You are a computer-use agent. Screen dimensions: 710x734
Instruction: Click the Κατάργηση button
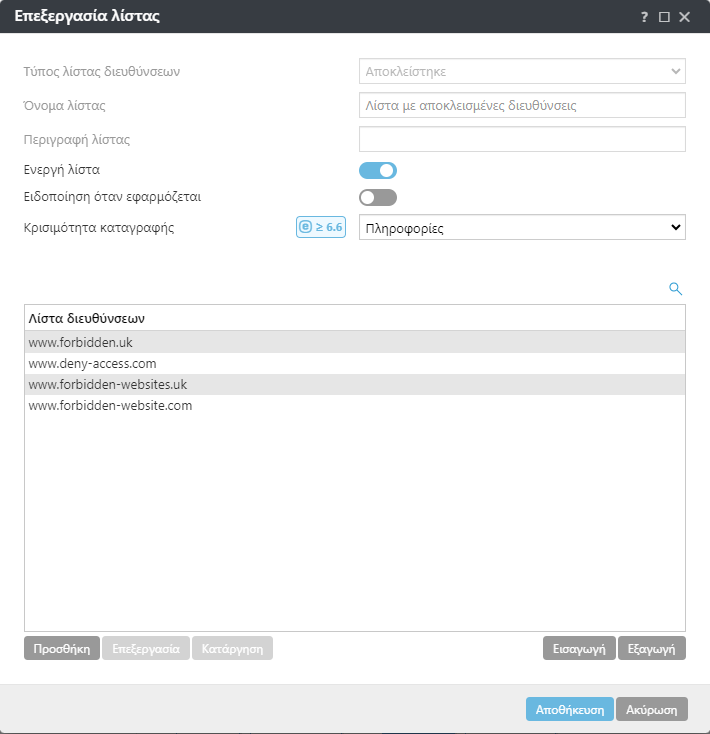tap(232, 648)
